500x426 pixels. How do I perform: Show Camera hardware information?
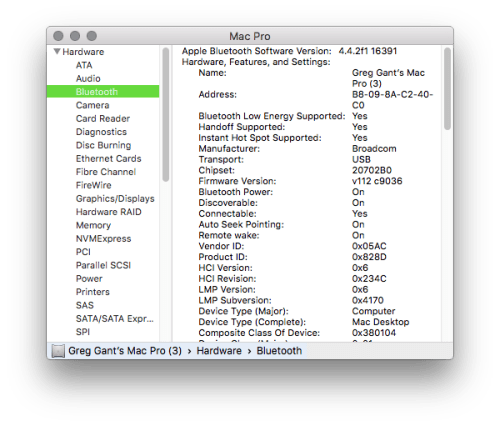92,105
